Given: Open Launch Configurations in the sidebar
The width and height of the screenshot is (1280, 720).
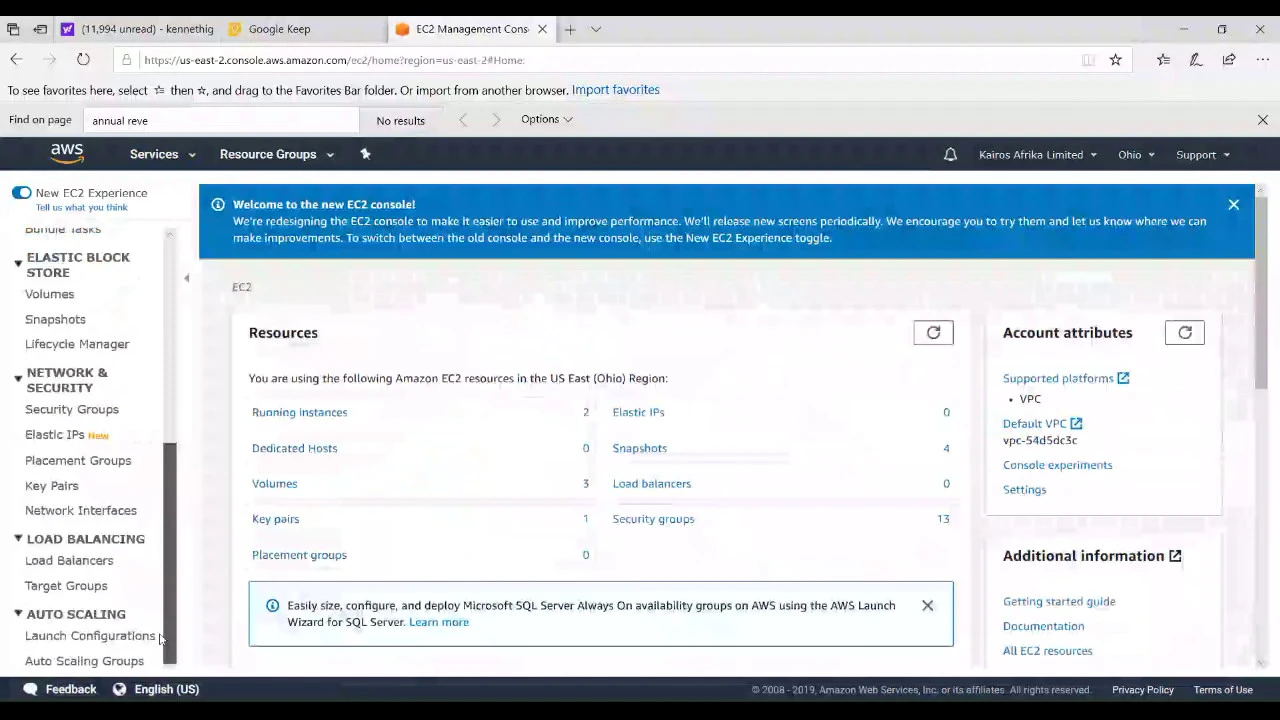Looking at the screenshot, I should pyautogui.click(x=90, y=636).
